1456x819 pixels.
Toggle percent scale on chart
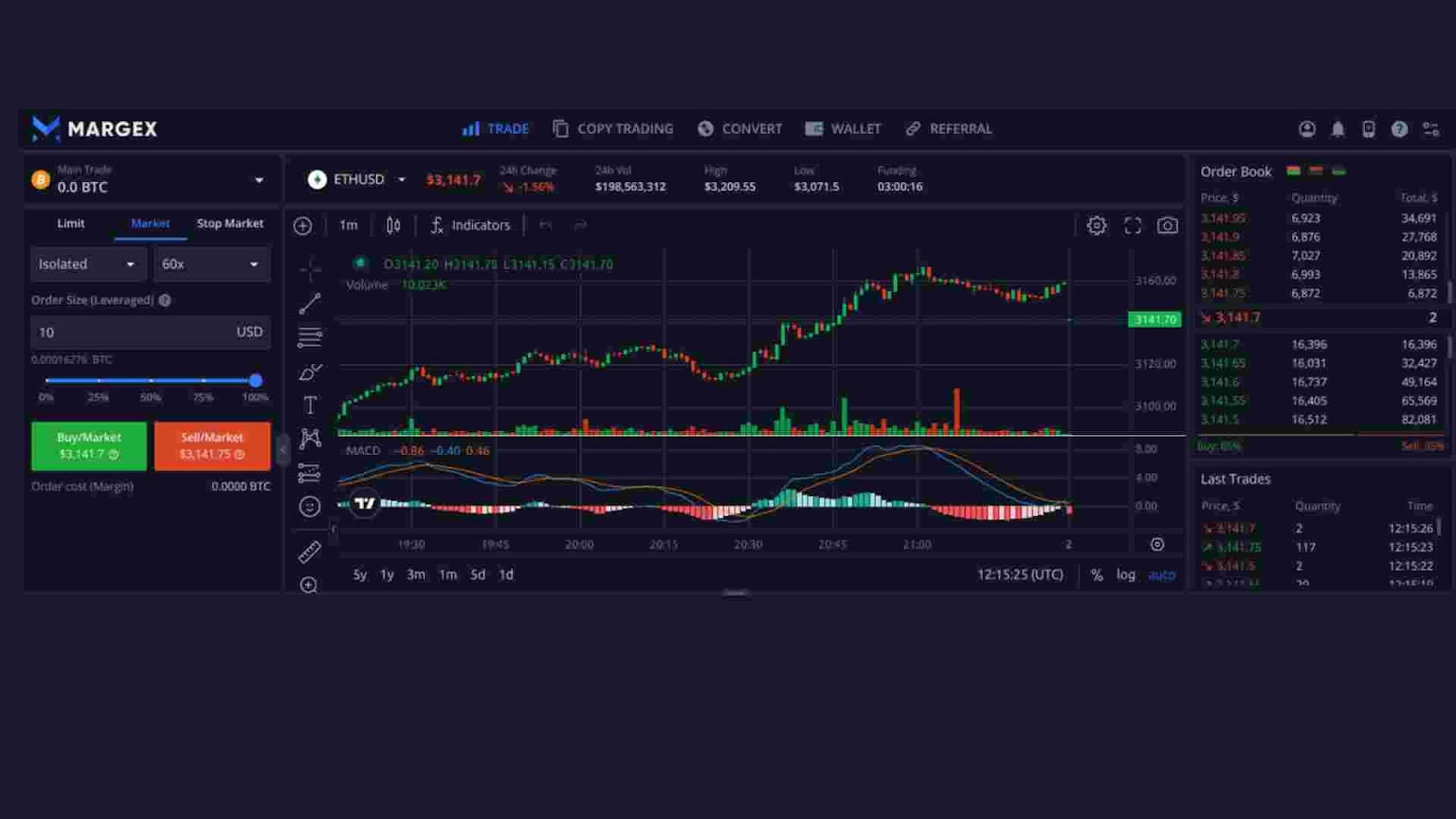click(x=1097, y=575)
